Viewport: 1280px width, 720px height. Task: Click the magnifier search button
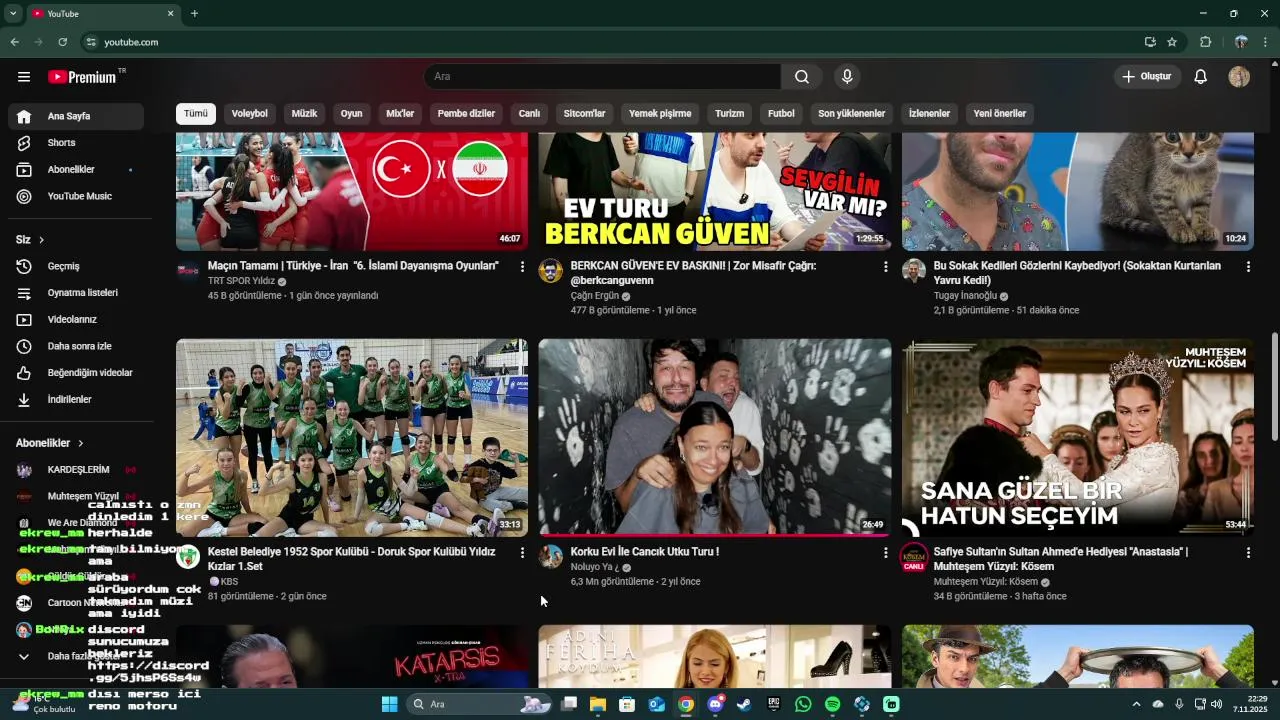click(x=802, y=77)
